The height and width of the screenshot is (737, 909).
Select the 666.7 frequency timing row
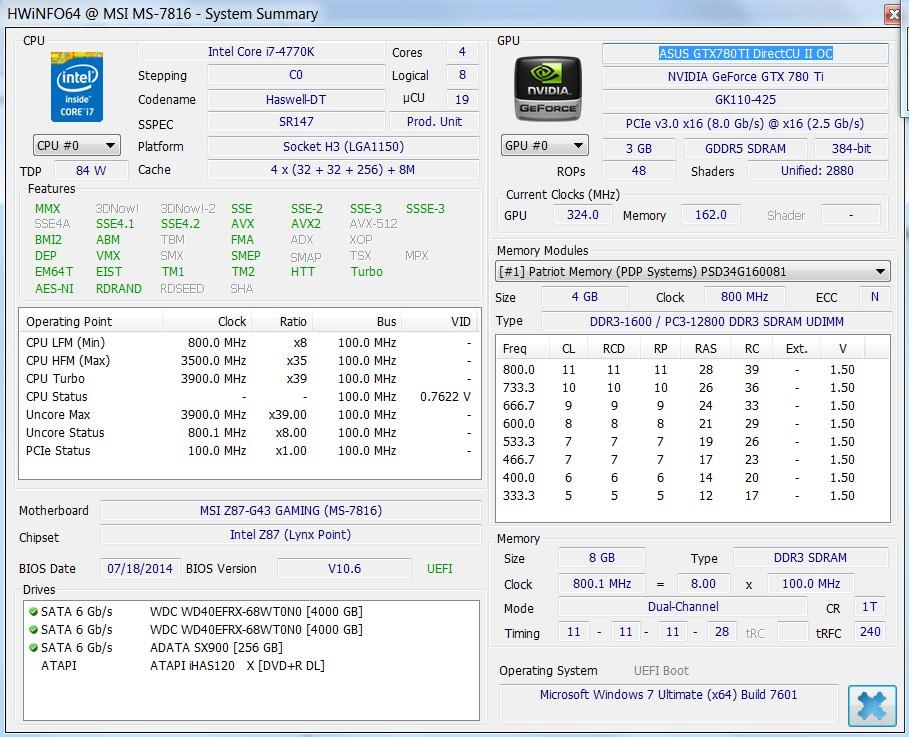[x=692, y=405]
